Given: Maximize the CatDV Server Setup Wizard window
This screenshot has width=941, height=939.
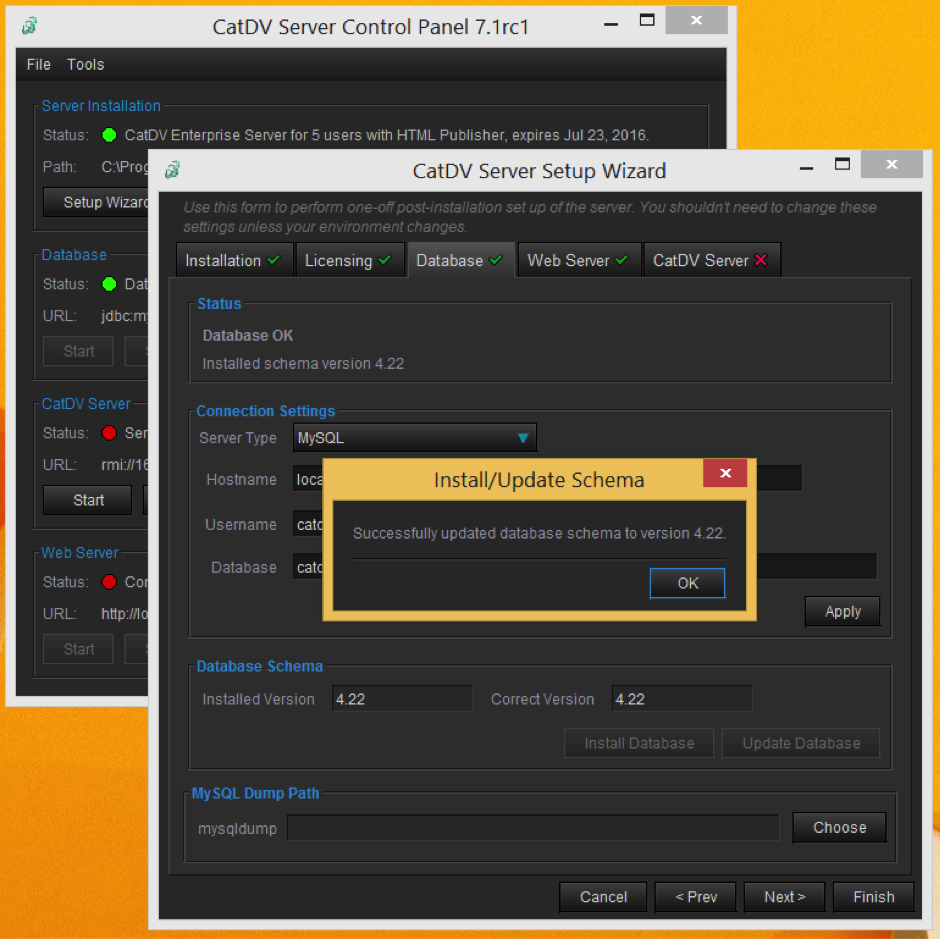Looking at the screenshot, I should (x=842, y=164).
